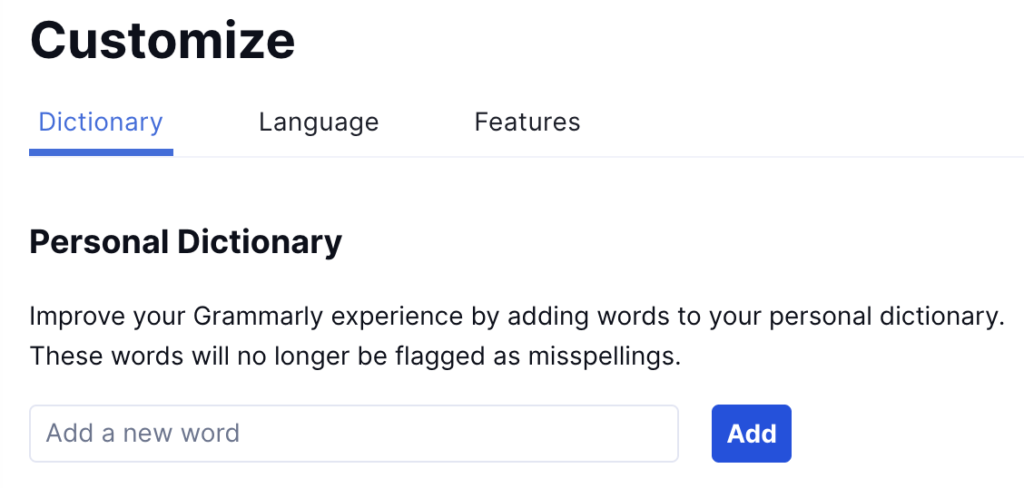Click the Customize page heading
The image size is (1024, 488).
[163, 40]
